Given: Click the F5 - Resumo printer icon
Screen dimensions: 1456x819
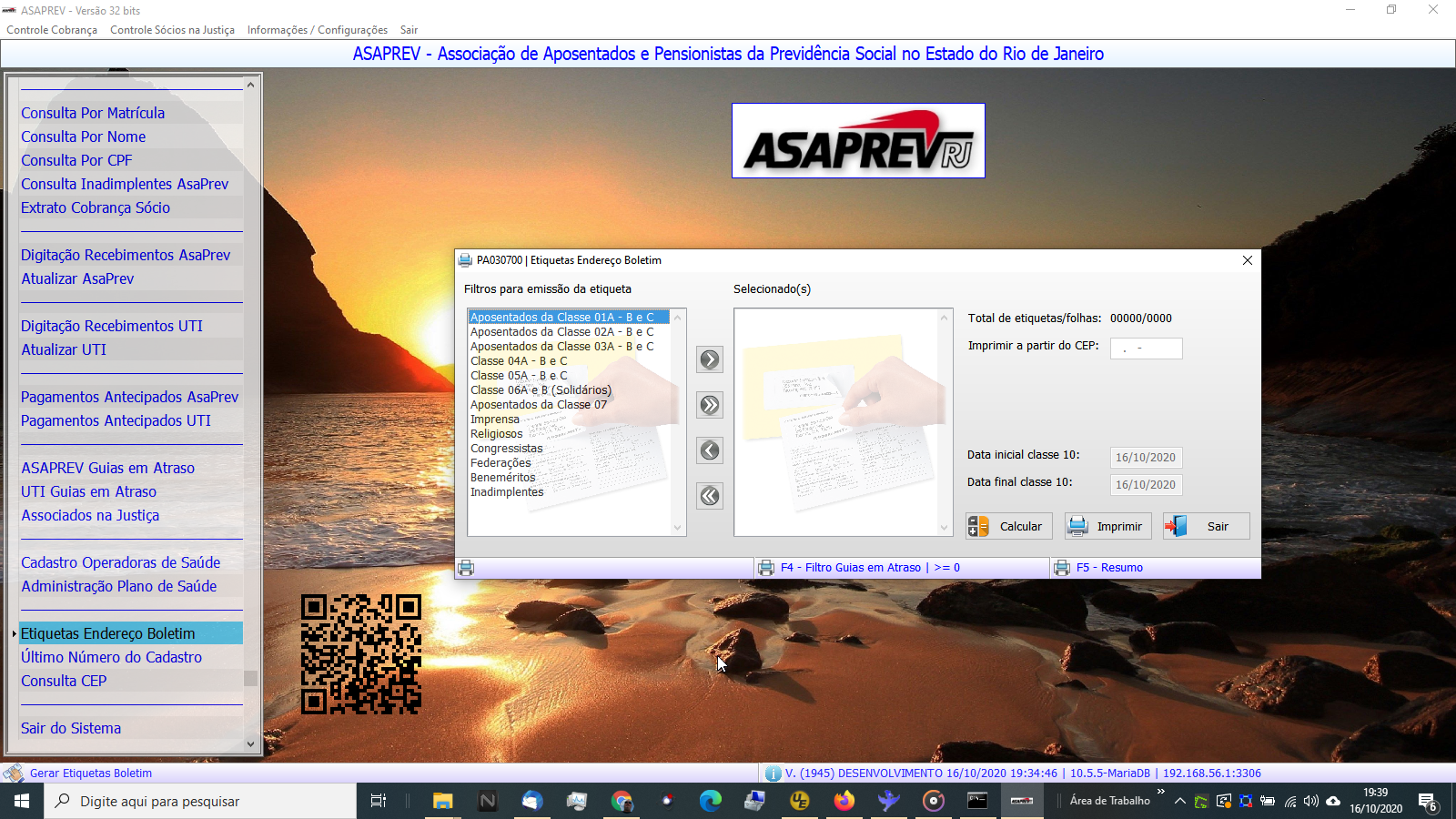Looking at the screenshot, I should (x=1061, y=568).
